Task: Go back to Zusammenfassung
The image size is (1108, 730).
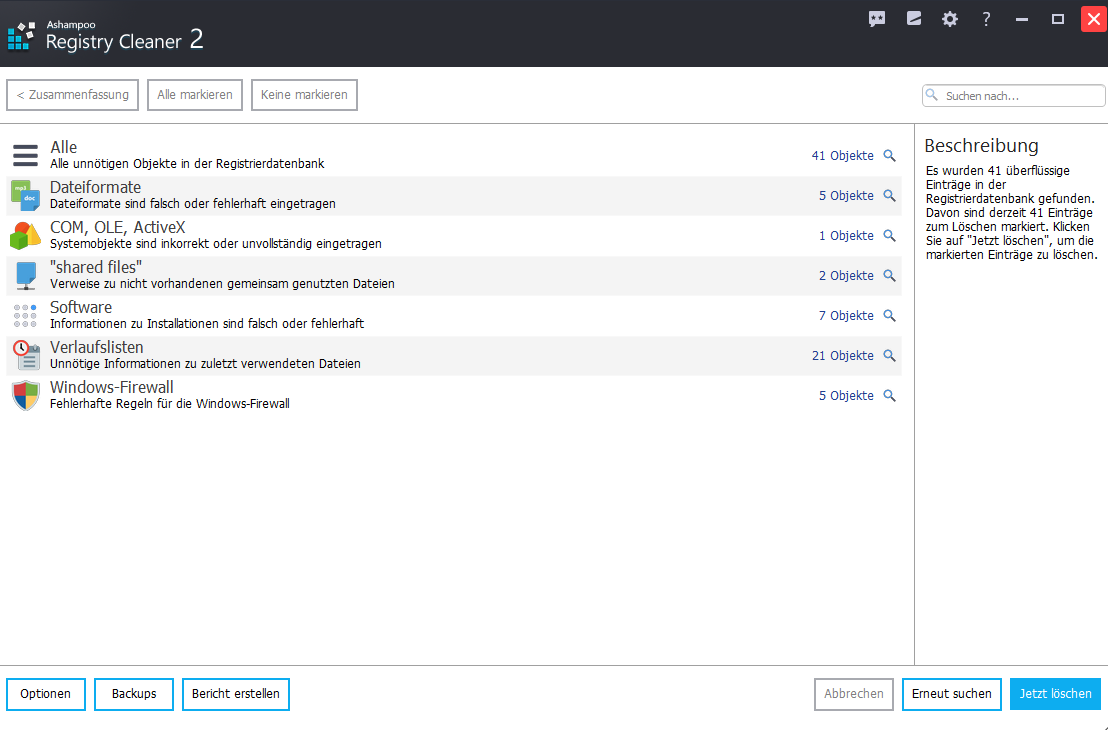Action: [x=73, y=95]
